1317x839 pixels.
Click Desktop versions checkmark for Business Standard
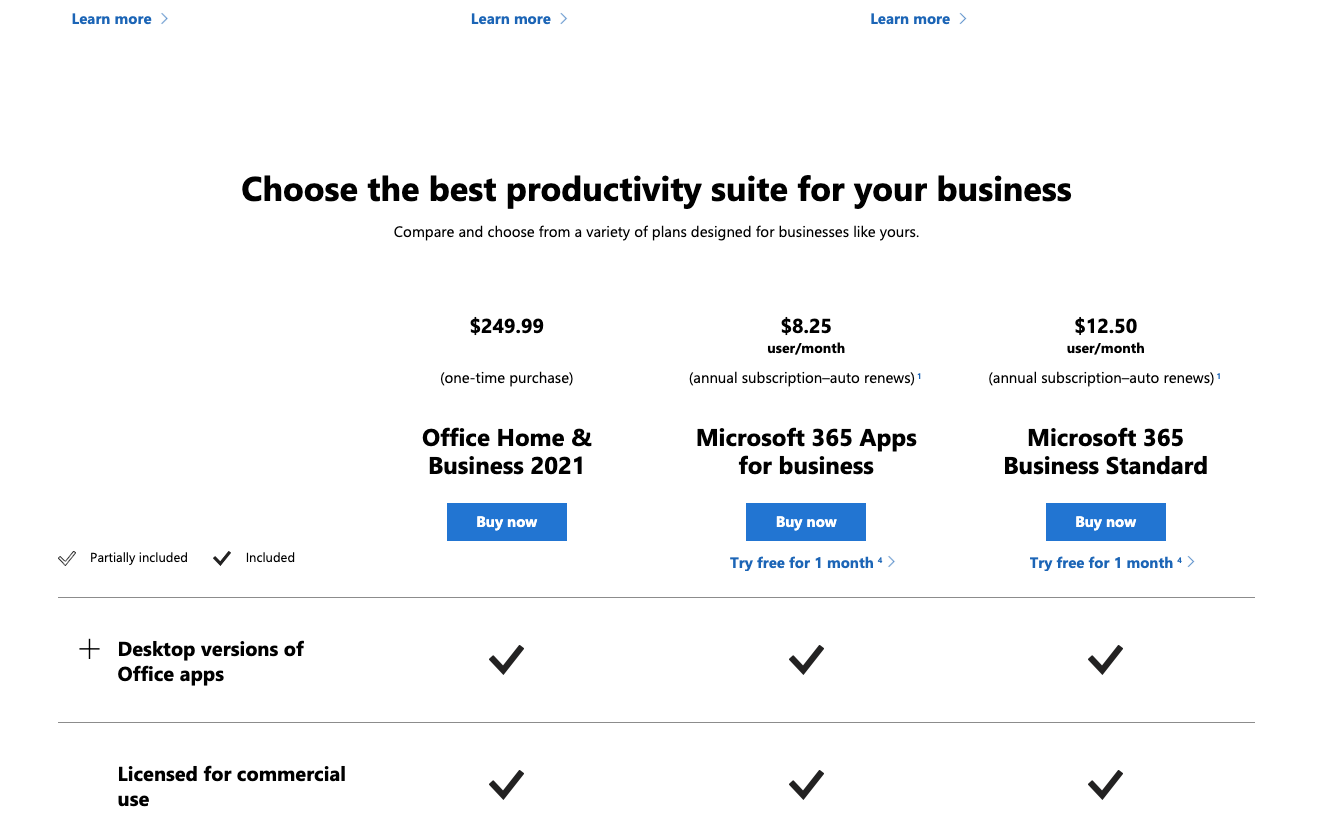point(1106,660)
